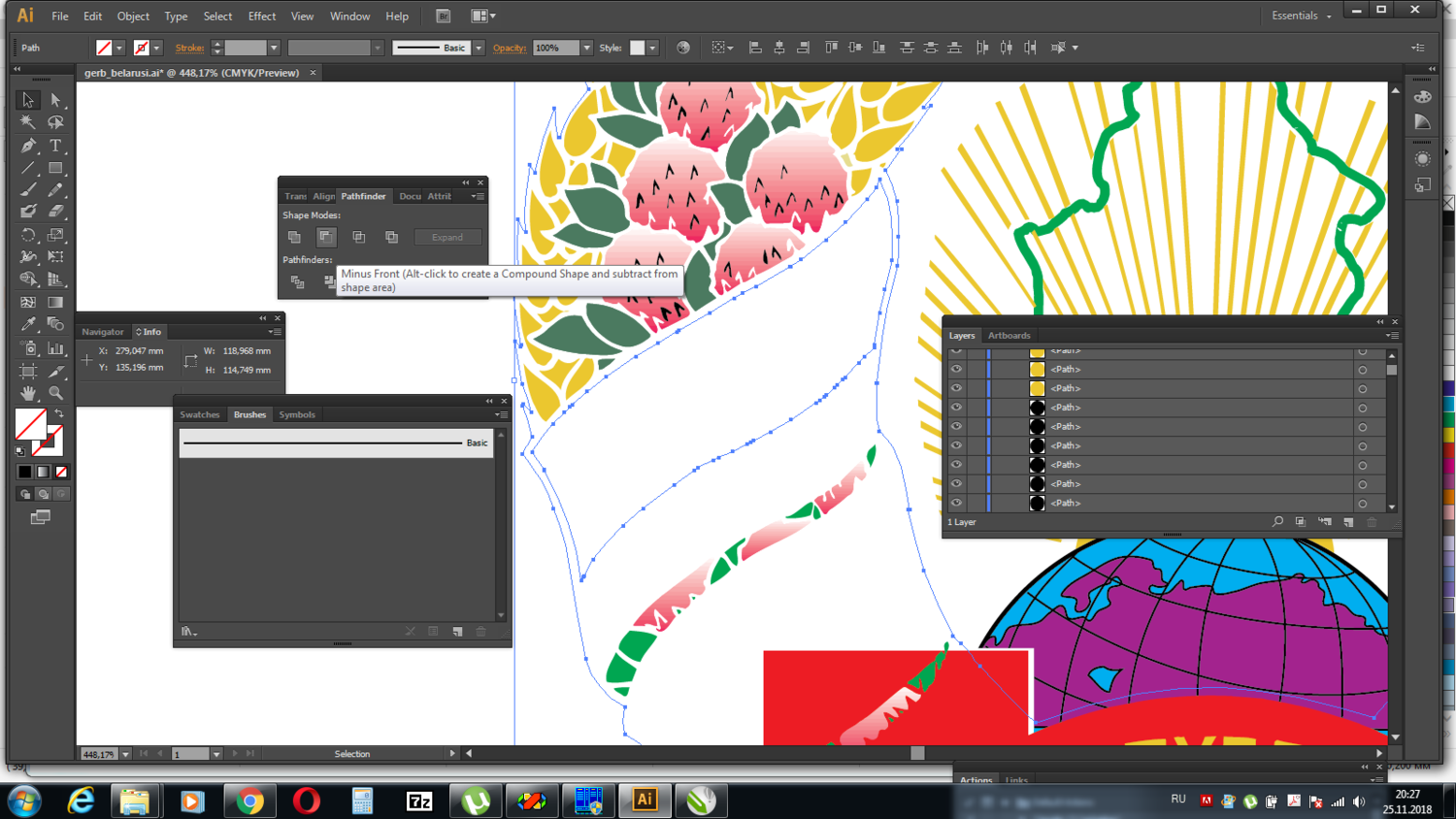The image size is (1456, 819).
Task: Select the Line Segment tool
Action: pyautogui.click(x=28, y=169)
